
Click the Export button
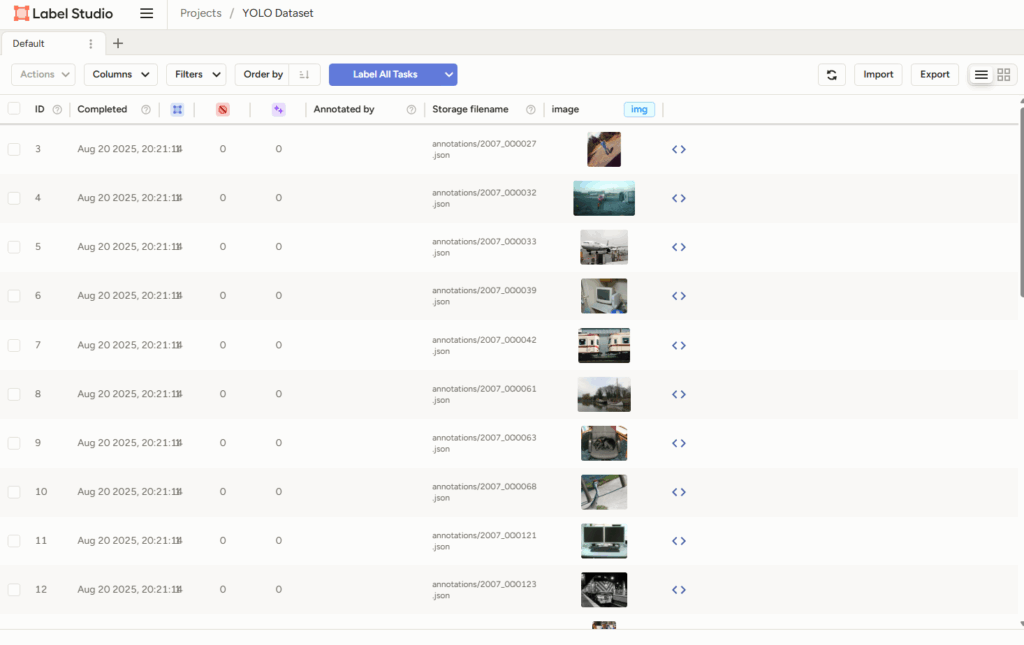pos(934,75)
